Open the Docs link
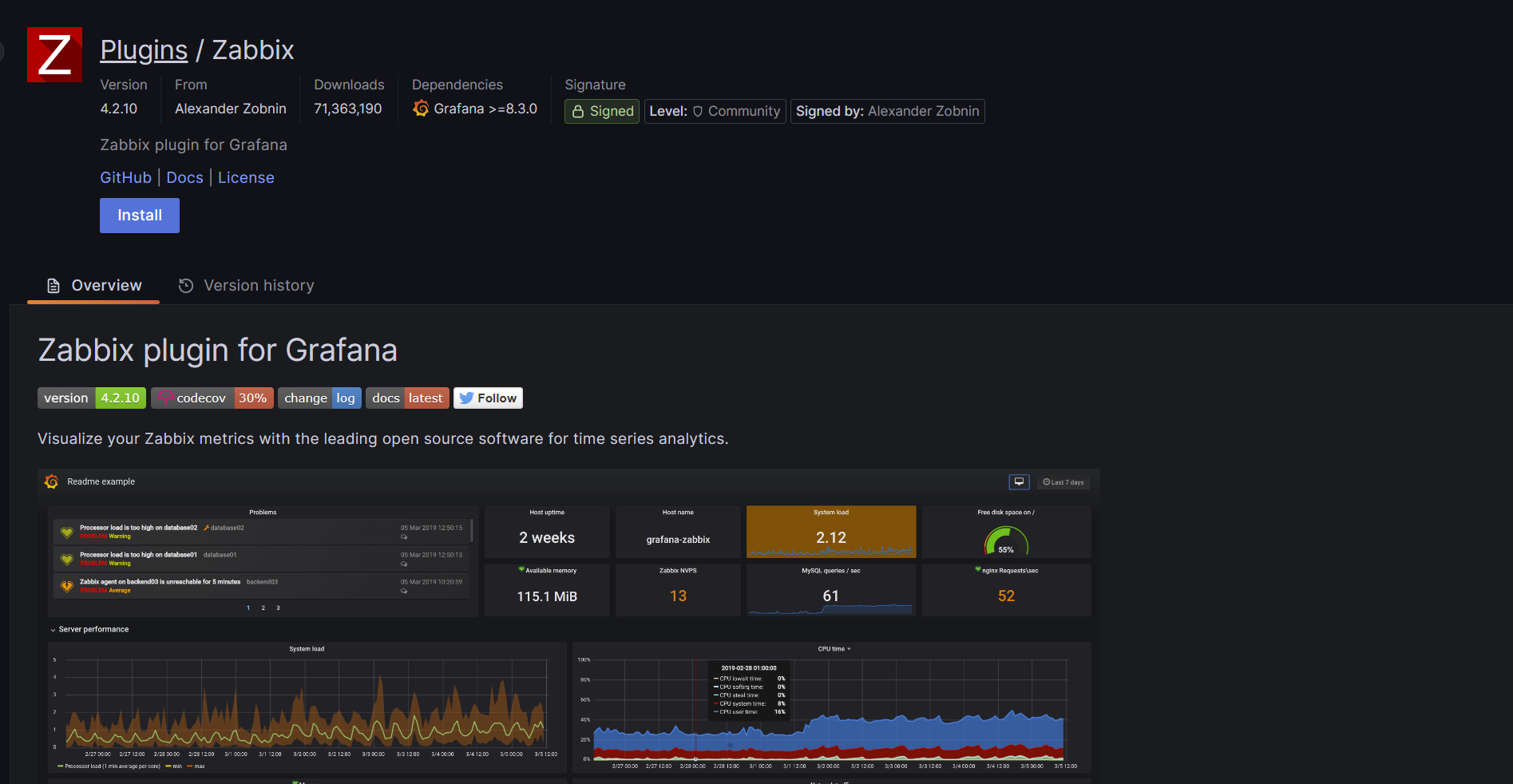The image size is (1513, 784). [x=184, y=177]
